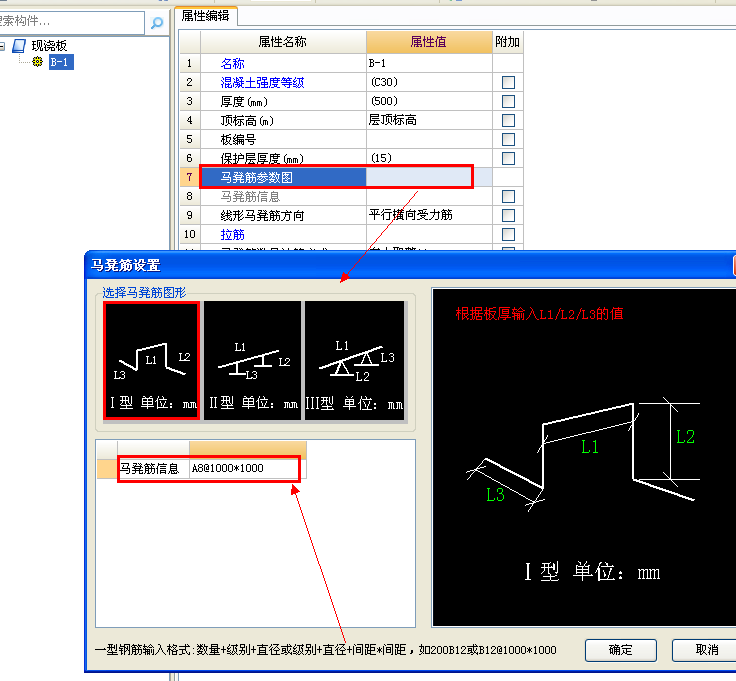Select the B-1 tree item
The width and height of the screenshot is (736, 681).
coord(61,62)
